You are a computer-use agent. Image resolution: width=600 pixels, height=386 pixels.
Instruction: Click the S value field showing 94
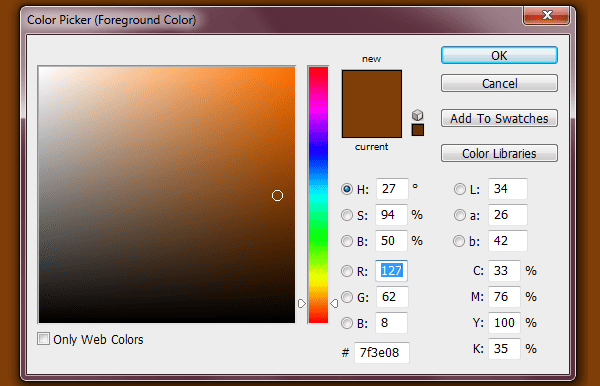[391, 215]
